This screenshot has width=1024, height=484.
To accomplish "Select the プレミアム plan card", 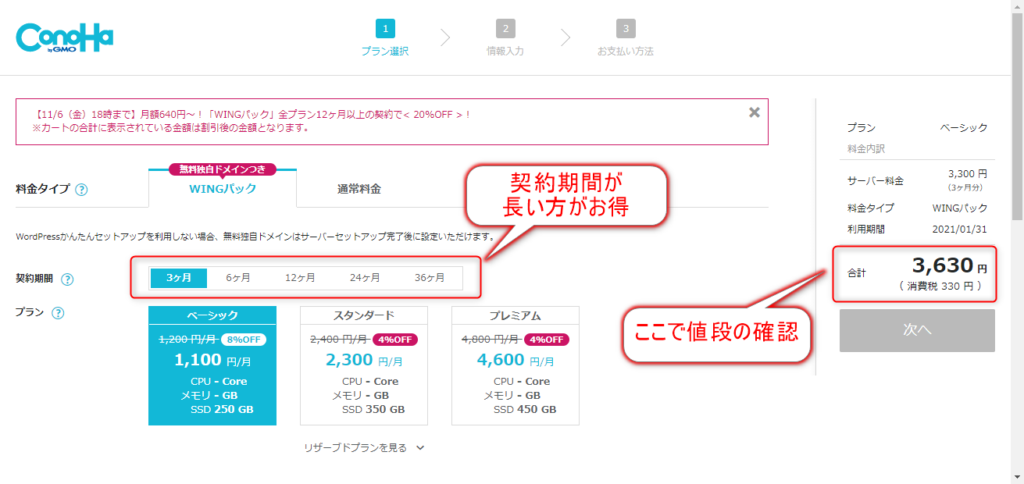I will pyautogui.click(x=515, y=366).
